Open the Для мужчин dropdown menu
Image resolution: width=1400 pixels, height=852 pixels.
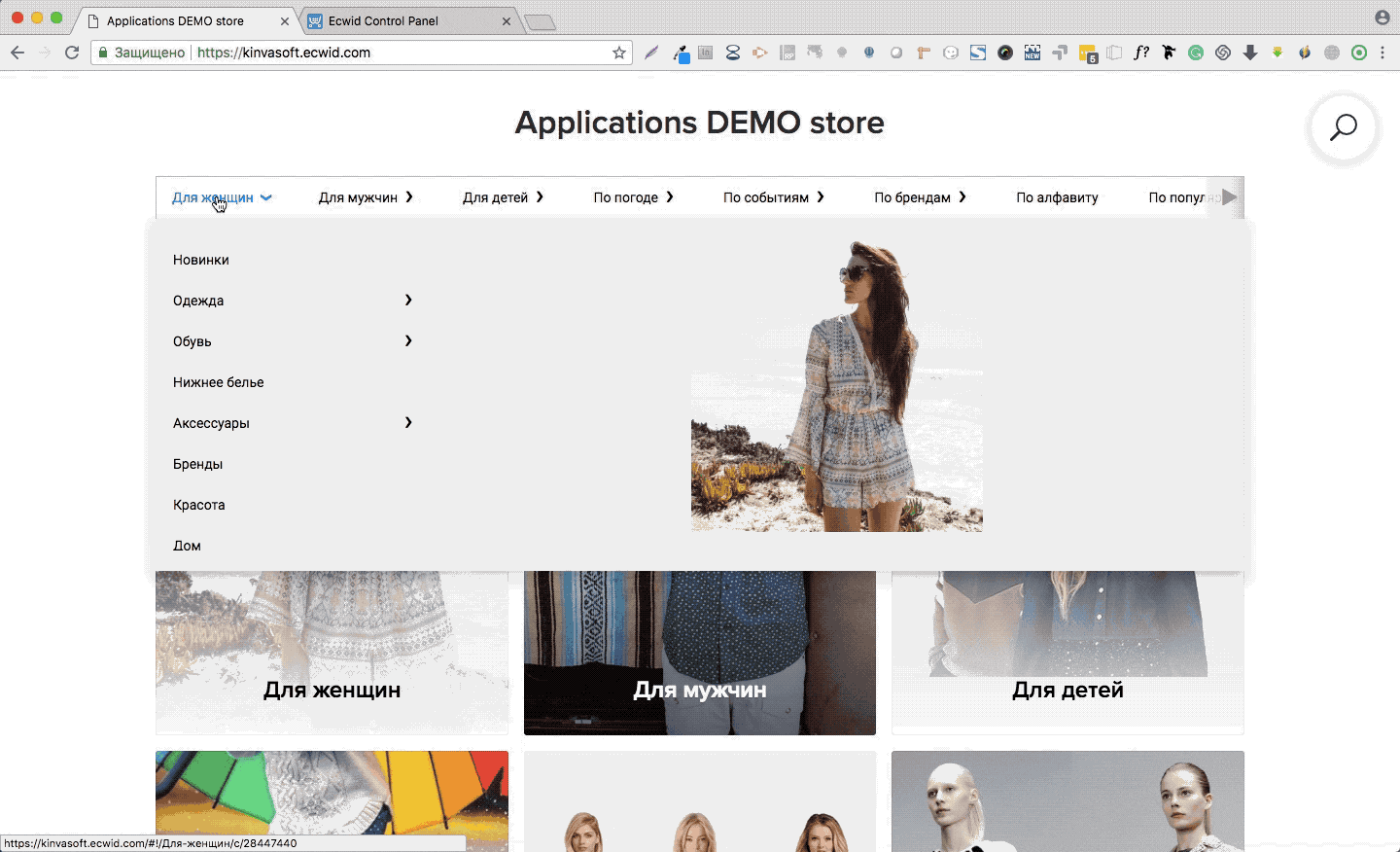[366, 197]
